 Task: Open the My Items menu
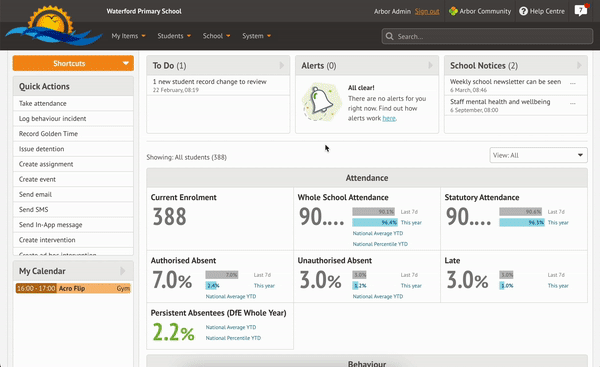[x=129, y=36]
